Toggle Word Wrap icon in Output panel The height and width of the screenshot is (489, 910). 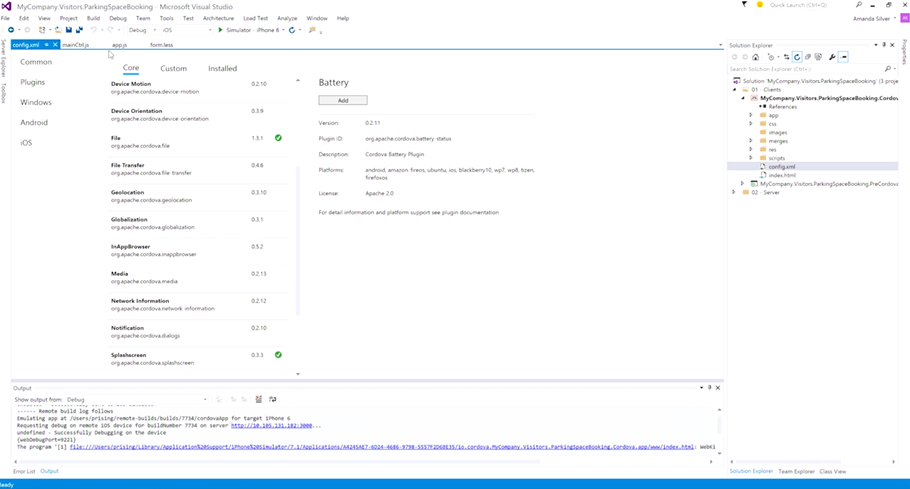click(x=273, y=399)
